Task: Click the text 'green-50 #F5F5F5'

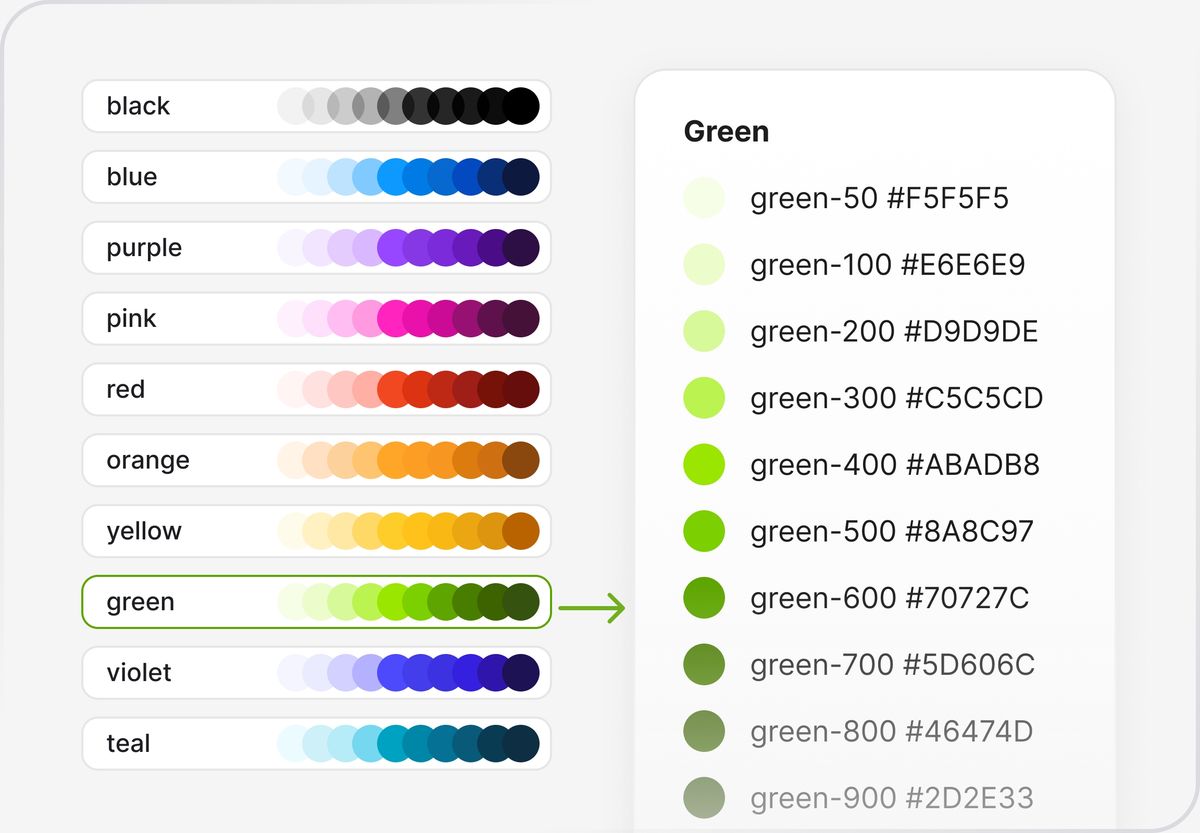Action: tap(879, 199)
